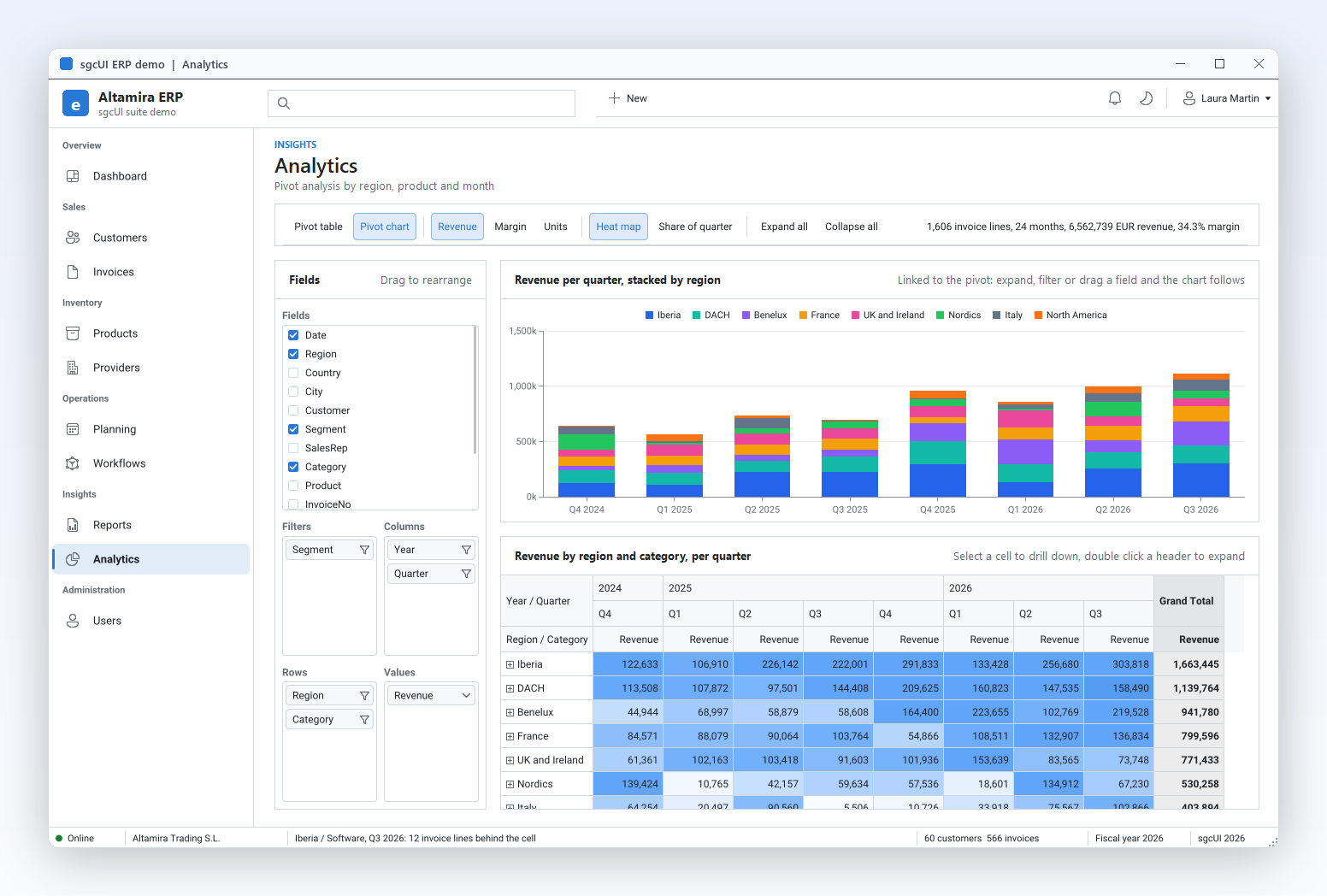Click Expand all
This screenshot has height=896, width=1327.
[x=784, y=227]
